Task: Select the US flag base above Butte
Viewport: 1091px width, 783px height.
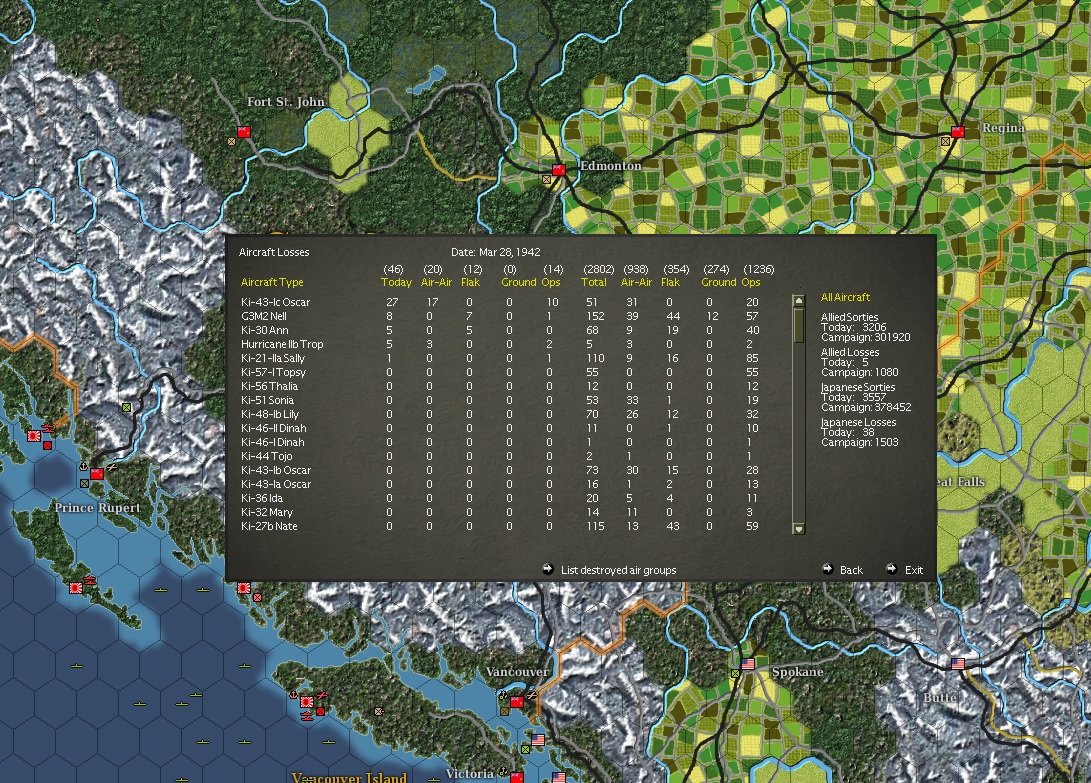Action: tap(958, 664)
